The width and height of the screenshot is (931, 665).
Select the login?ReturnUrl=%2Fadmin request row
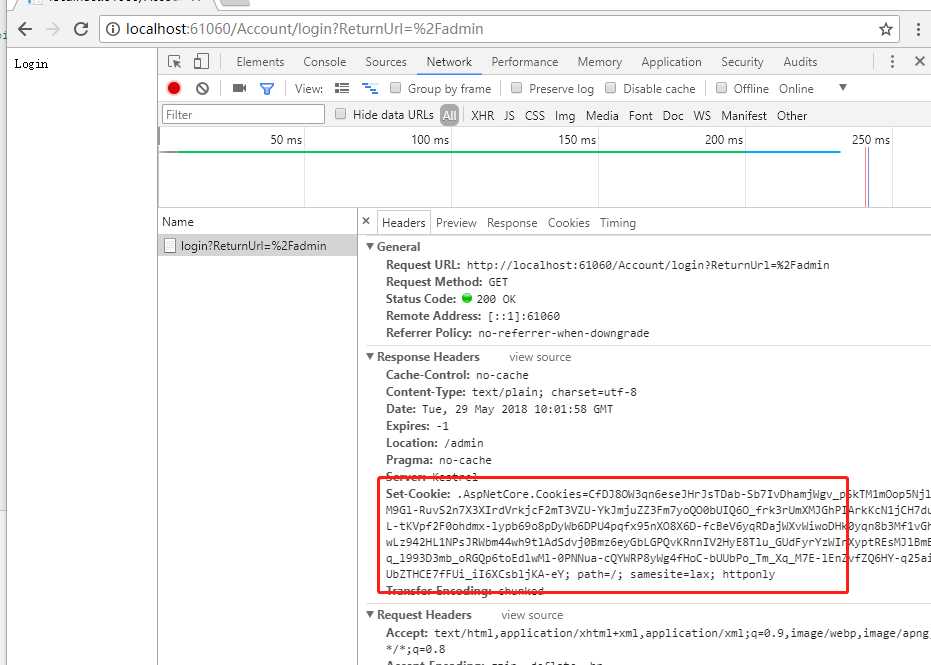(x=258, y=245)
